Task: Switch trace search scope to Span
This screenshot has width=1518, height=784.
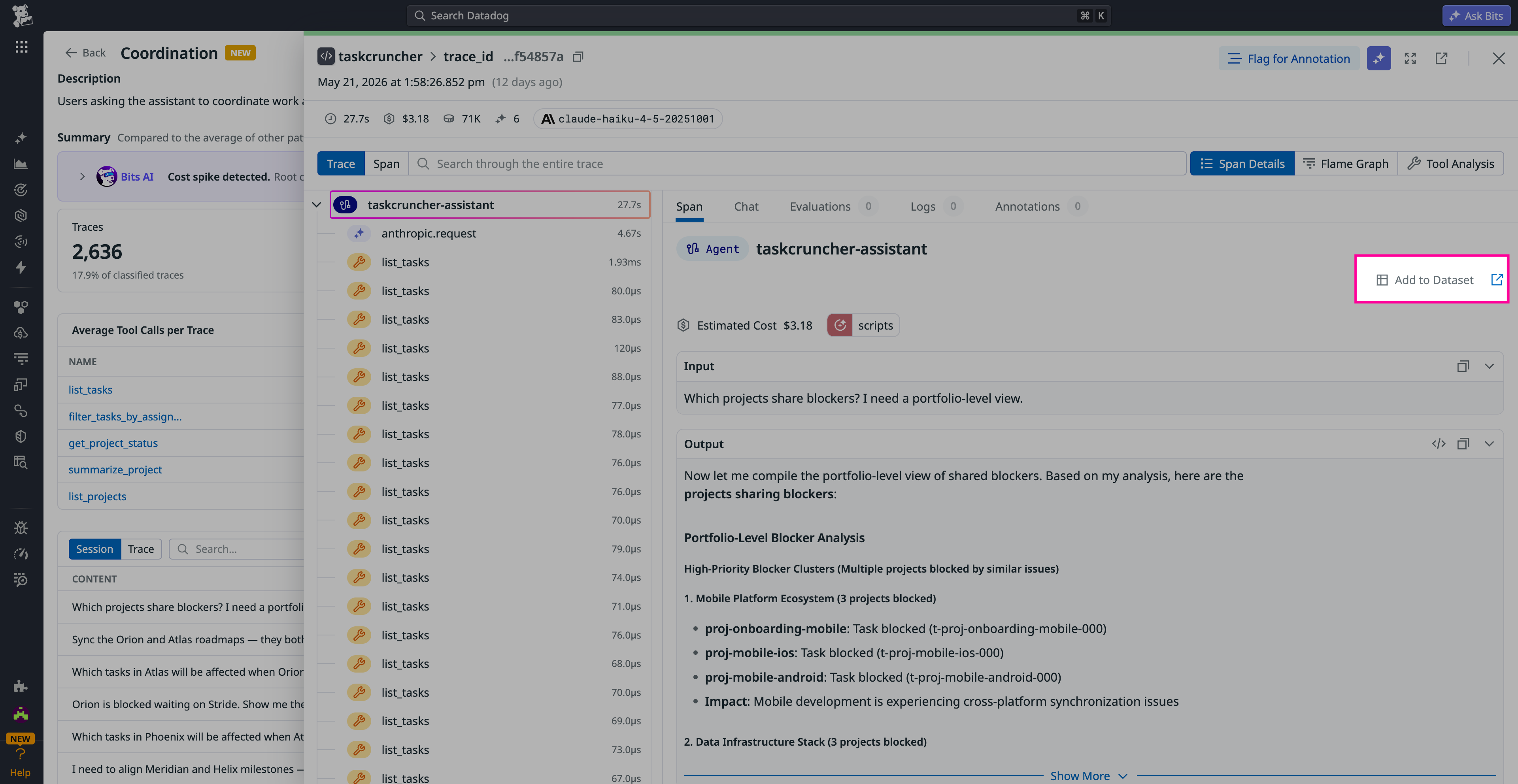Action: coord(386,164)
